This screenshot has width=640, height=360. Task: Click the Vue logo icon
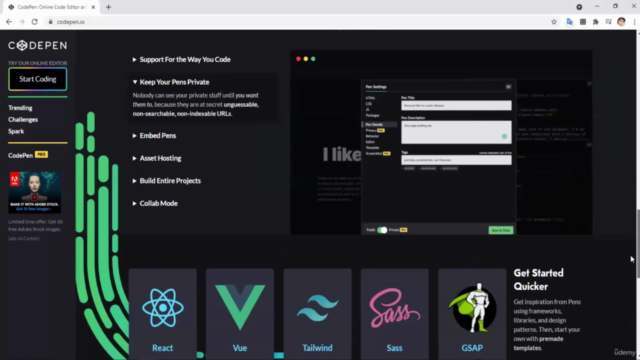[x=240, y=307]
